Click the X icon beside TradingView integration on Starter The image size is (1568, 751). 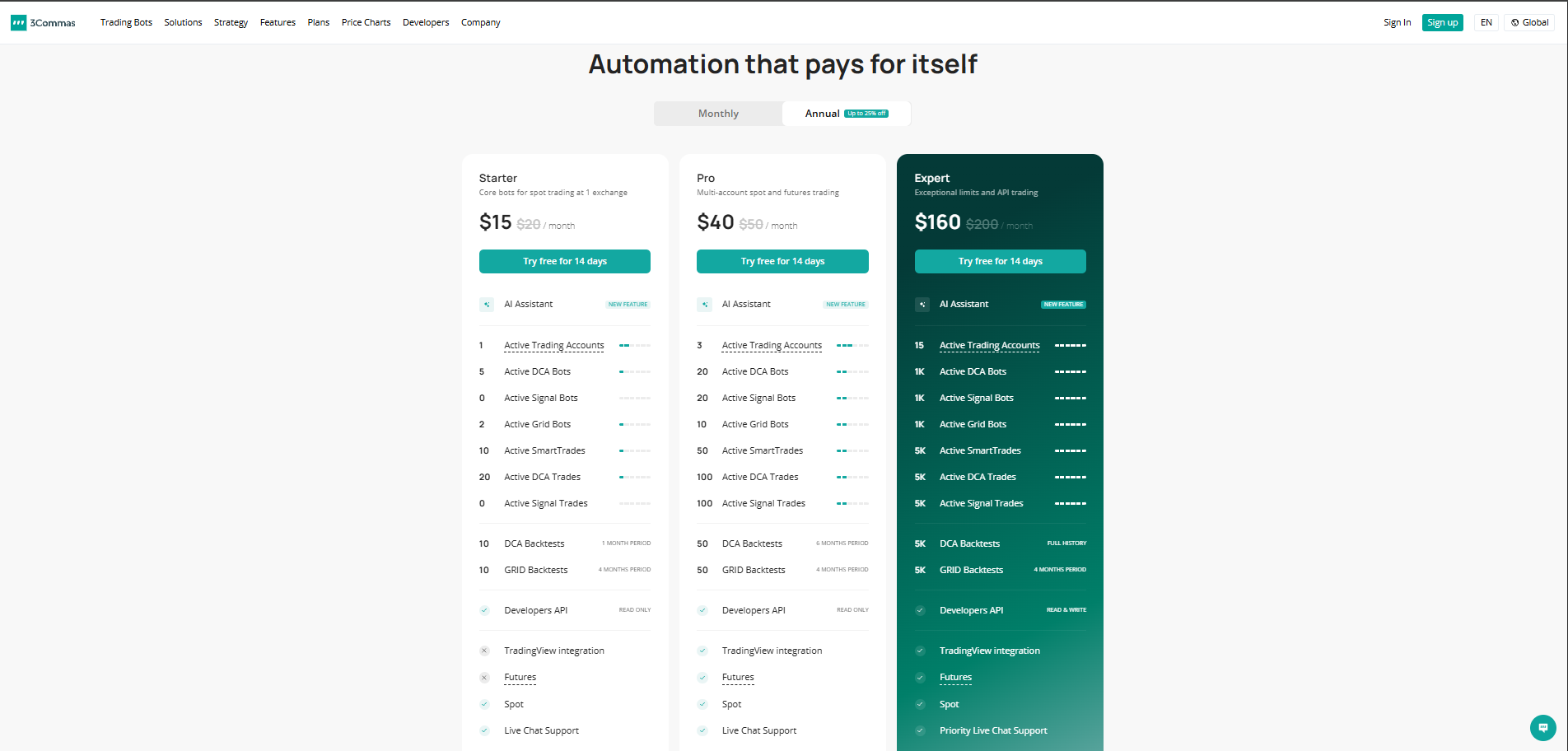(484, 651)
